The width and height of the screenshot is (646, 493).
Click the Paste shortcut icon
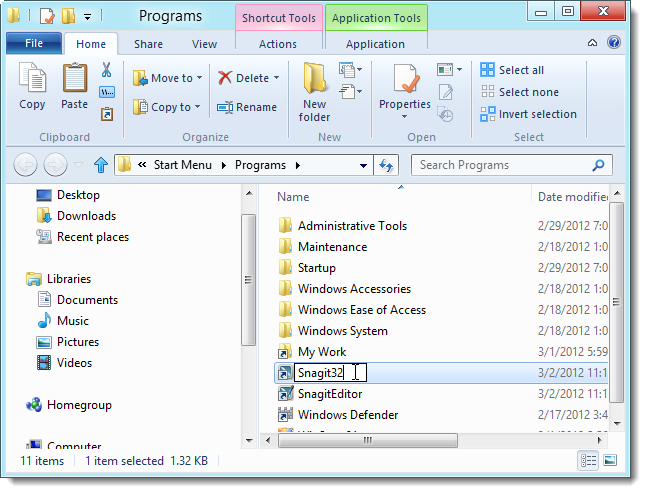pyautogui.click(x=107, y=114)
